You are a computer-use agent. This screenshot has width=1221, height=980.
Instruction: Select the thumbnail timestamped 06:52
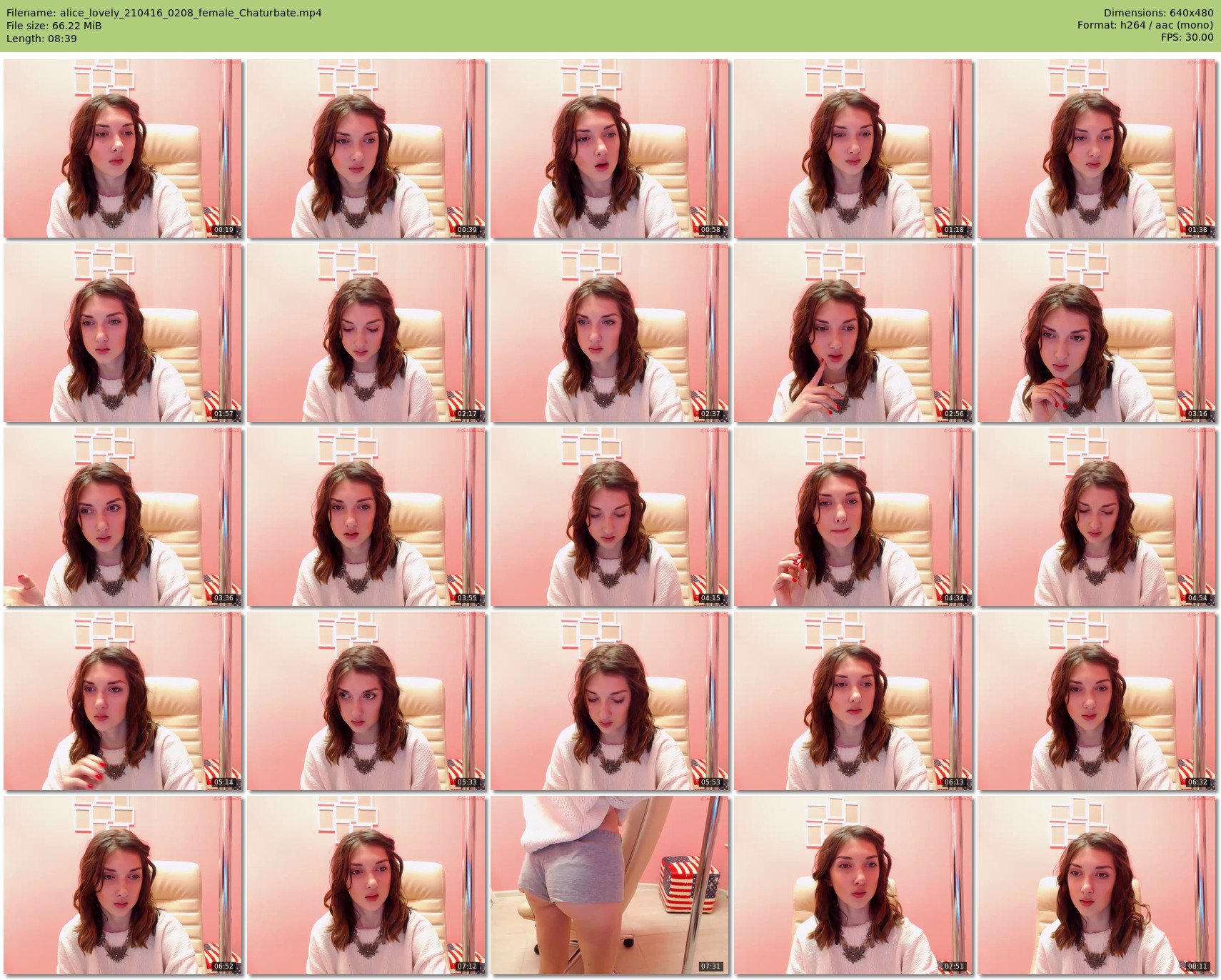(123, 885)
